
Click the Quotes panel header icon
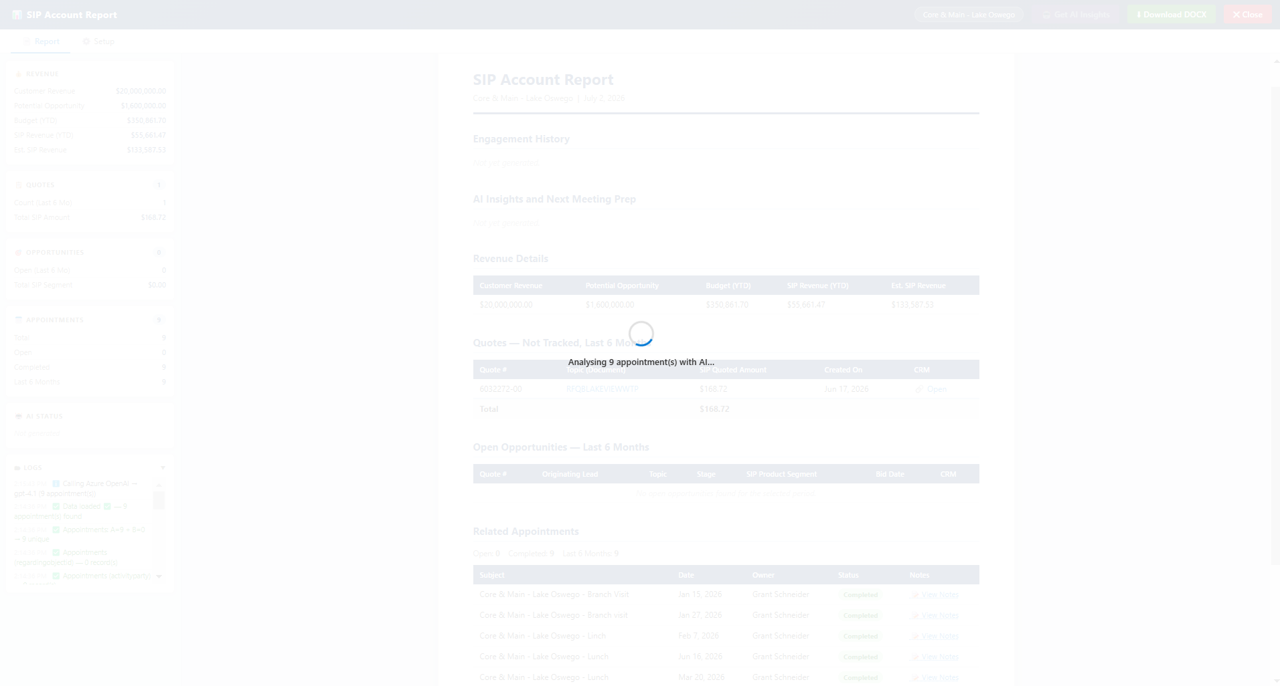click(18, 185)
